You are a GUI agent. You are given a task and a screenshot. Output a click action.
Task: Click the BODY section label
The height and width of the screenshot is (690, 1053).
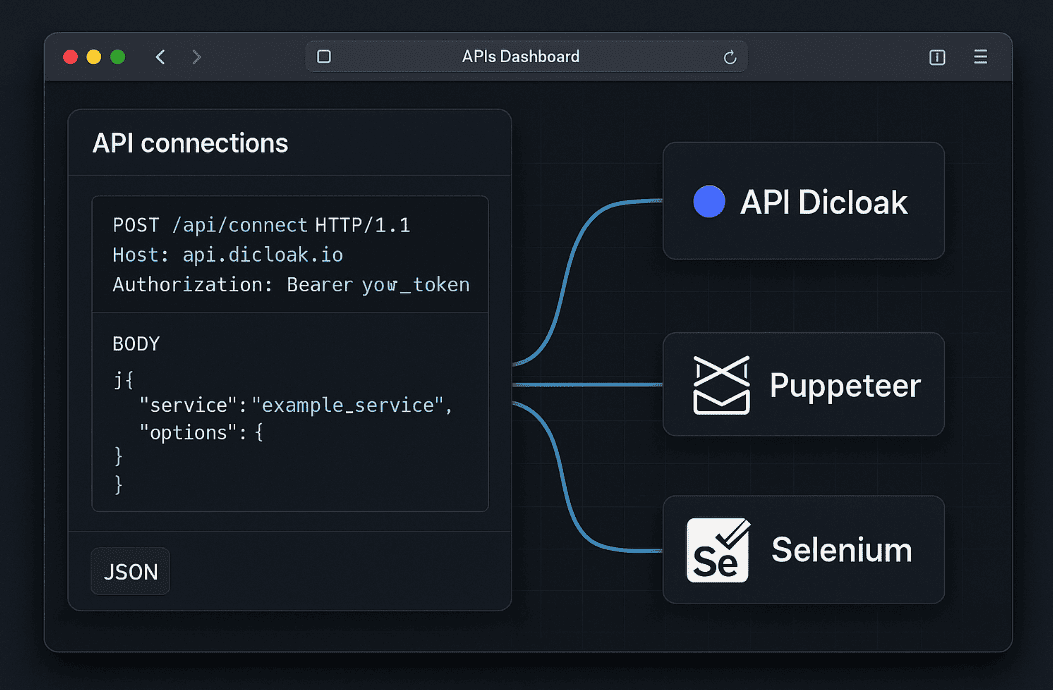(136, 344)
